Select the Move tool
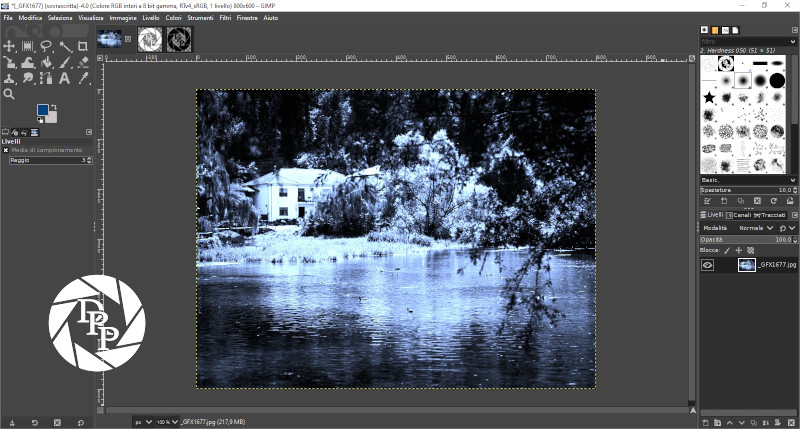 (9, 46)
